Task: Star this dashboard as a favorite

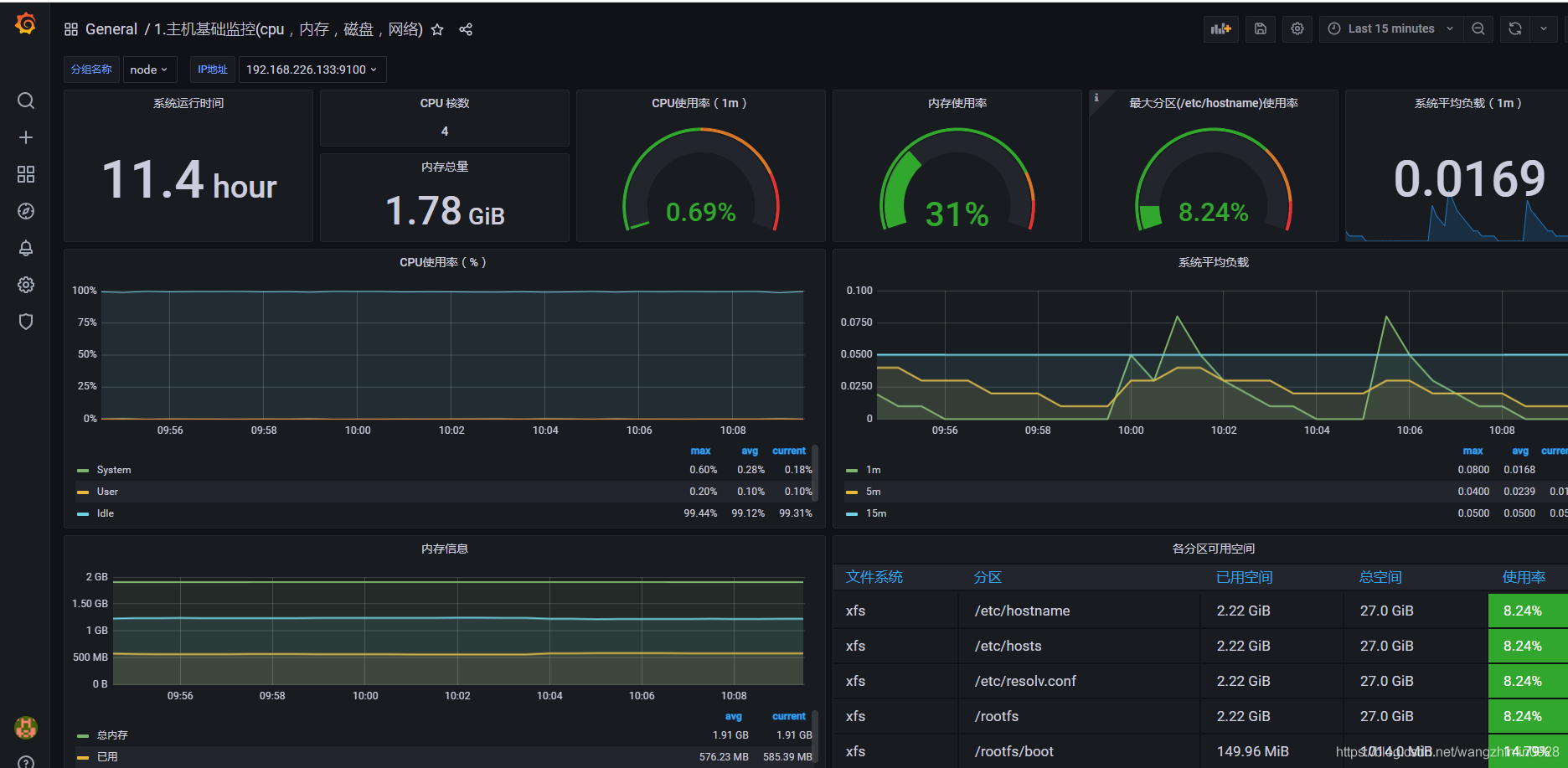Action: coord(437,29)
